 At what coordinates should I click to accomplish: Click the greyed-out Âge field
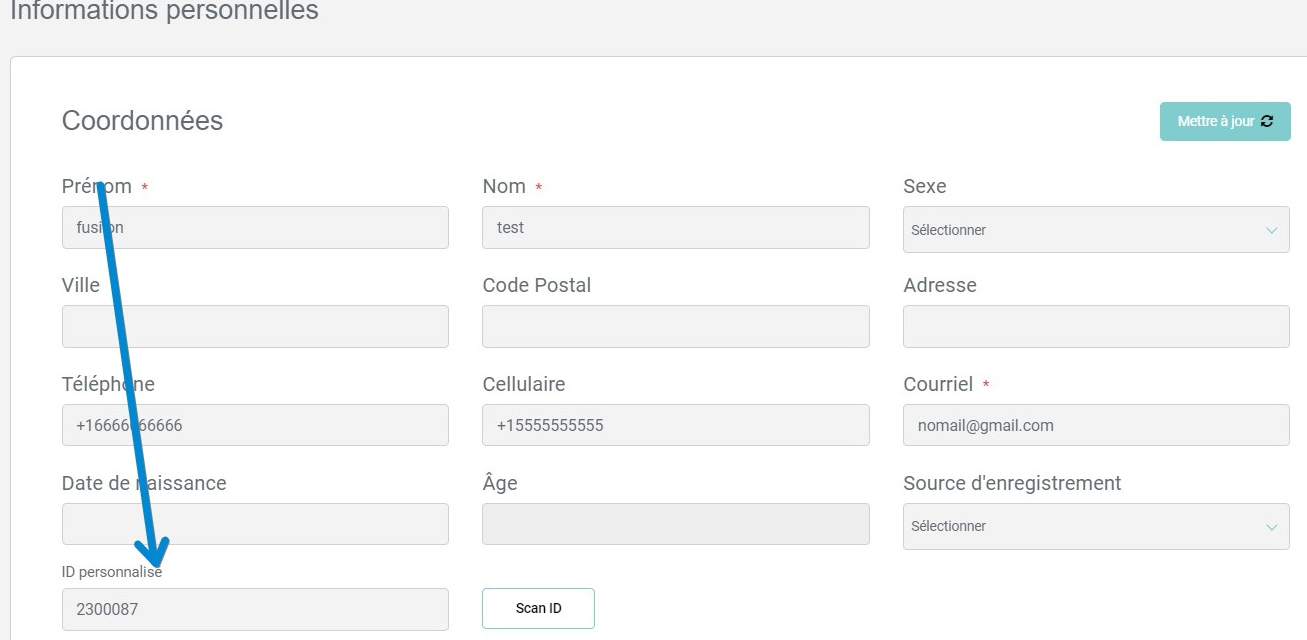tap(675, 524)
